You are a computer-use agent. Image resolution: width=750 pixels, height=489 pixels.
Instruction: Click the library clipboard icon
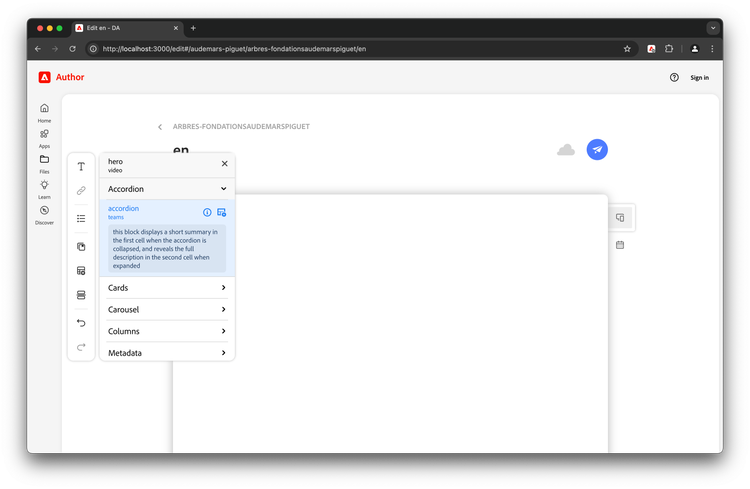coord(81,246)
